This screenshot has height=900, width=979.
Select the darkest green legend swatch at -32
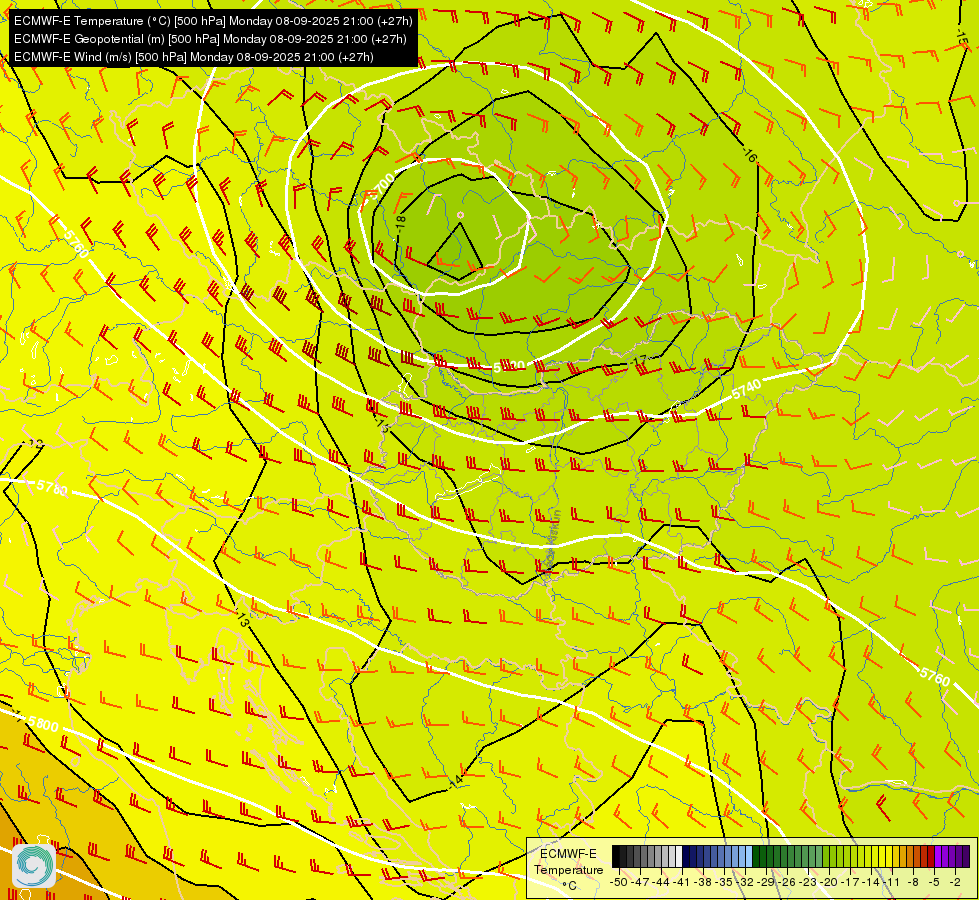coord(756,856)
